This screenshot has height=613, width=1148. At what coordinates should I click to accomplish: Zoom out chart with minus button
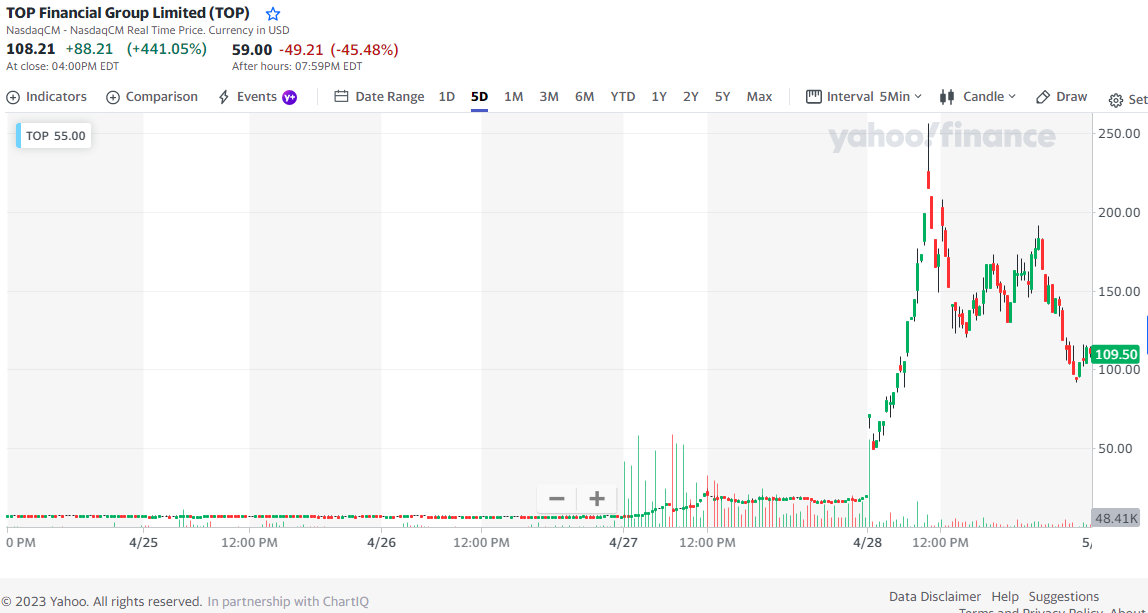[556, 499]
